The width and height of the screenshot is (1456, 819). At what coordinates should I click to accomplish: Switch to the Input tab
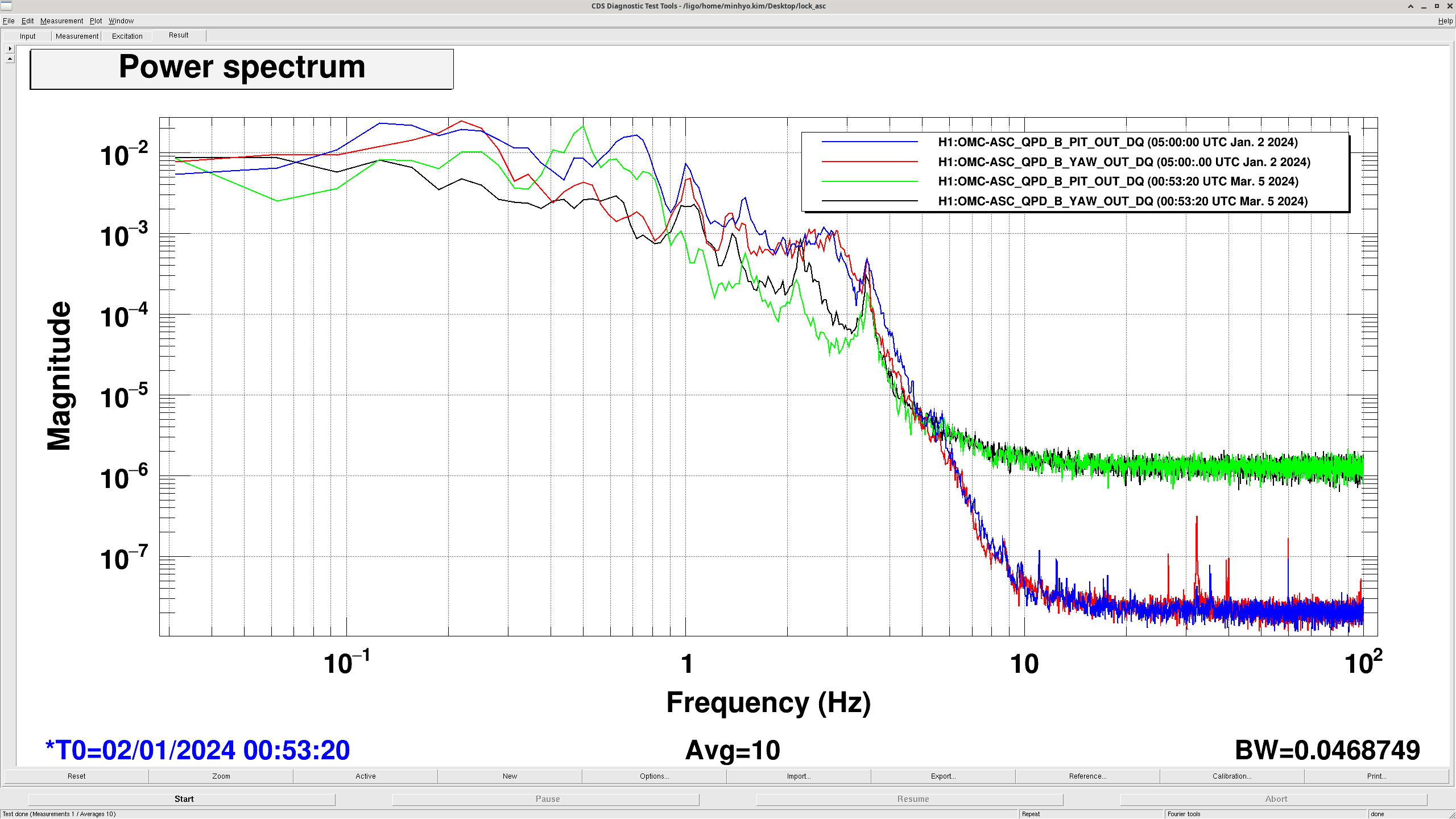pyautogui.click(x=27, y=36)
